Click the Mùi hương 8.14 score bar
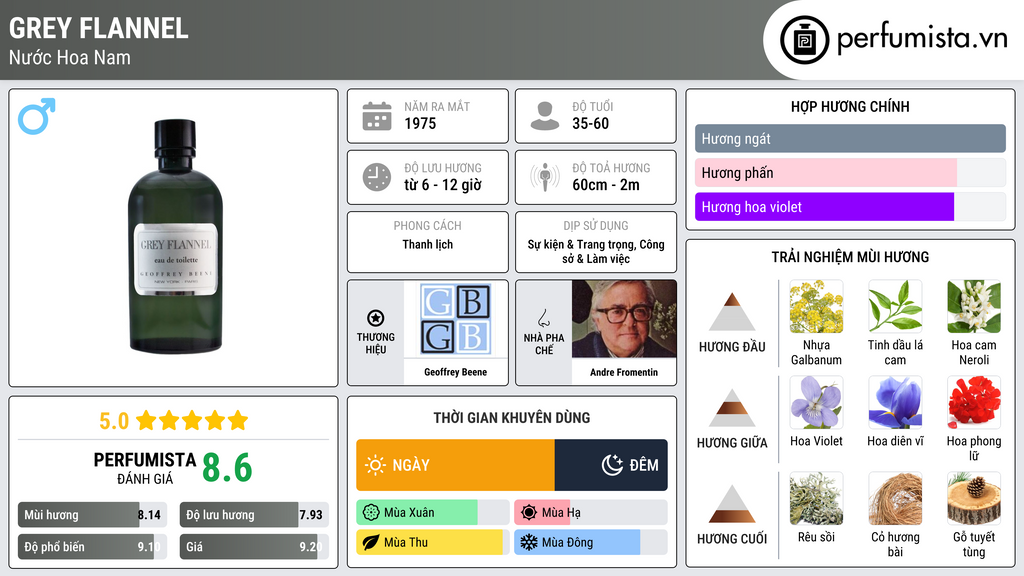Viewport: 1024px width, 576px height. pyautogui.click(x=92, y=515)
